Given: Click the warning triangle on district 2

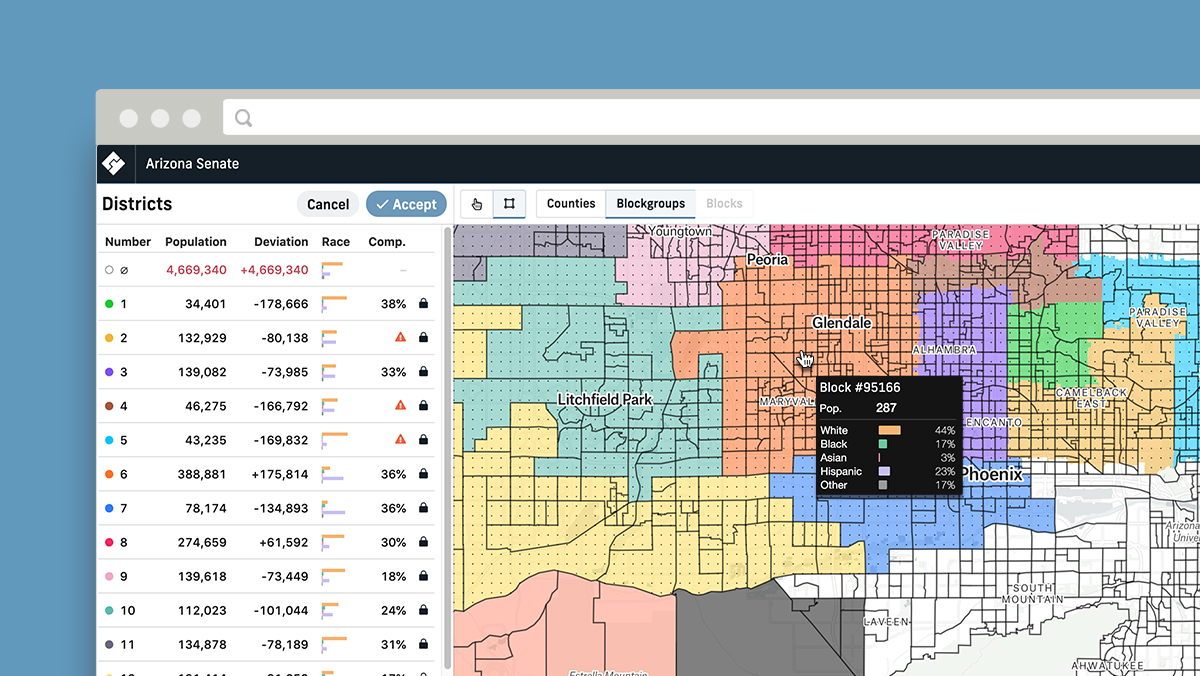Looking at the screenshot, I should [399, 338].
